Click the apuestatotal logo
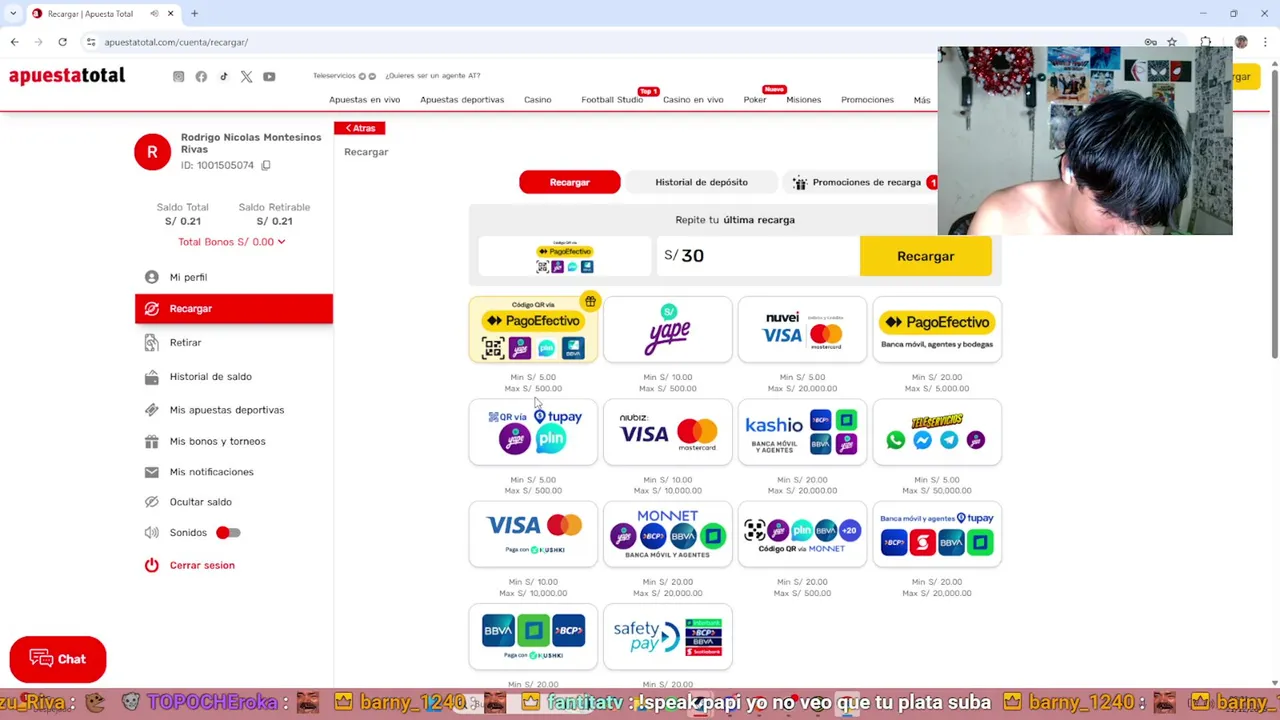The image size is (1280, 720). coord(67,76)
